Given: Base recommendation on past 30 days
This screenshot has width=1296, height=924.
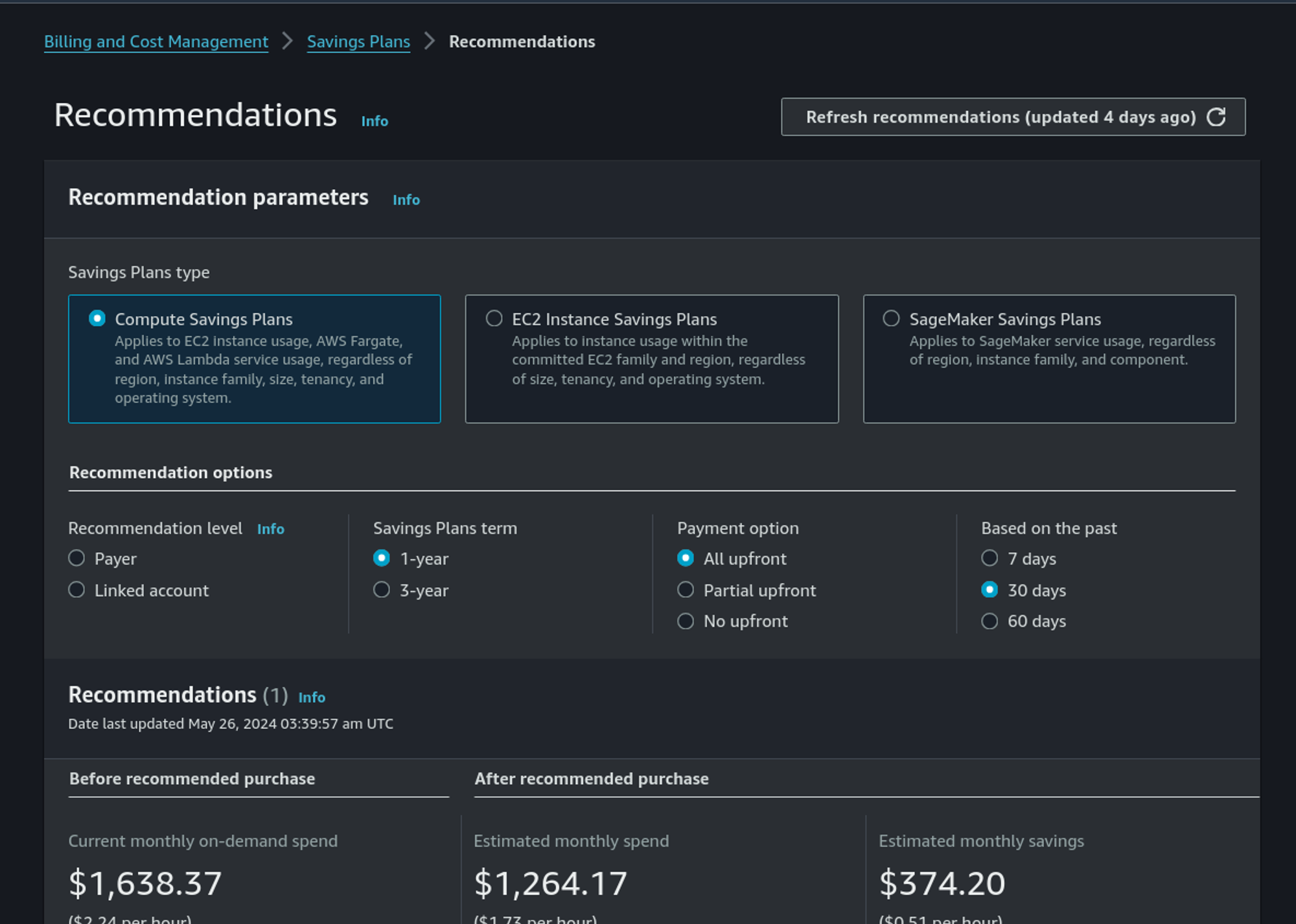Looking at the screenshot, I should (x=989, y=590).
